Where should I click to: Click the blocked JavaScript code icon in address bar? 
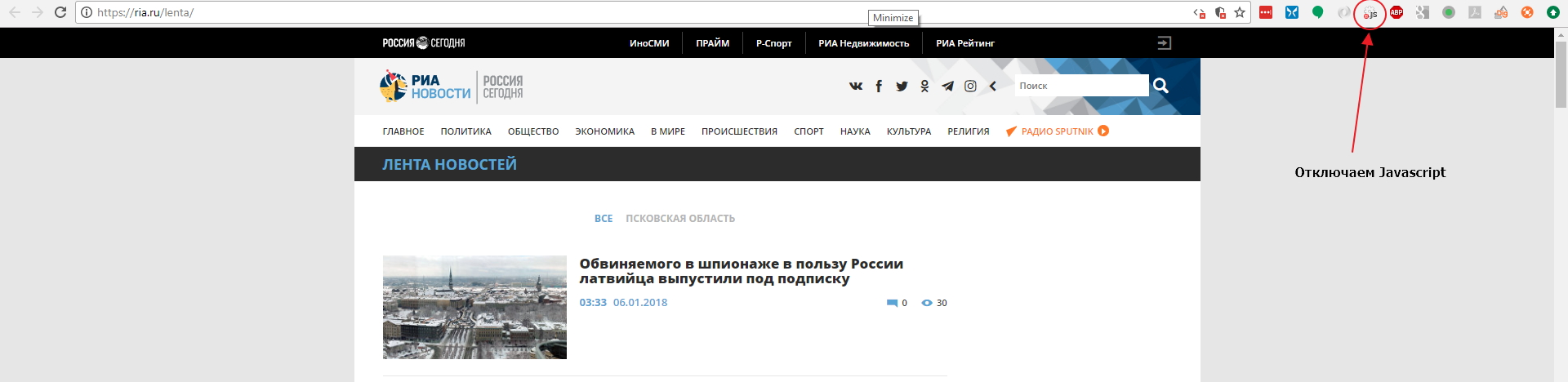(1200, 12)
